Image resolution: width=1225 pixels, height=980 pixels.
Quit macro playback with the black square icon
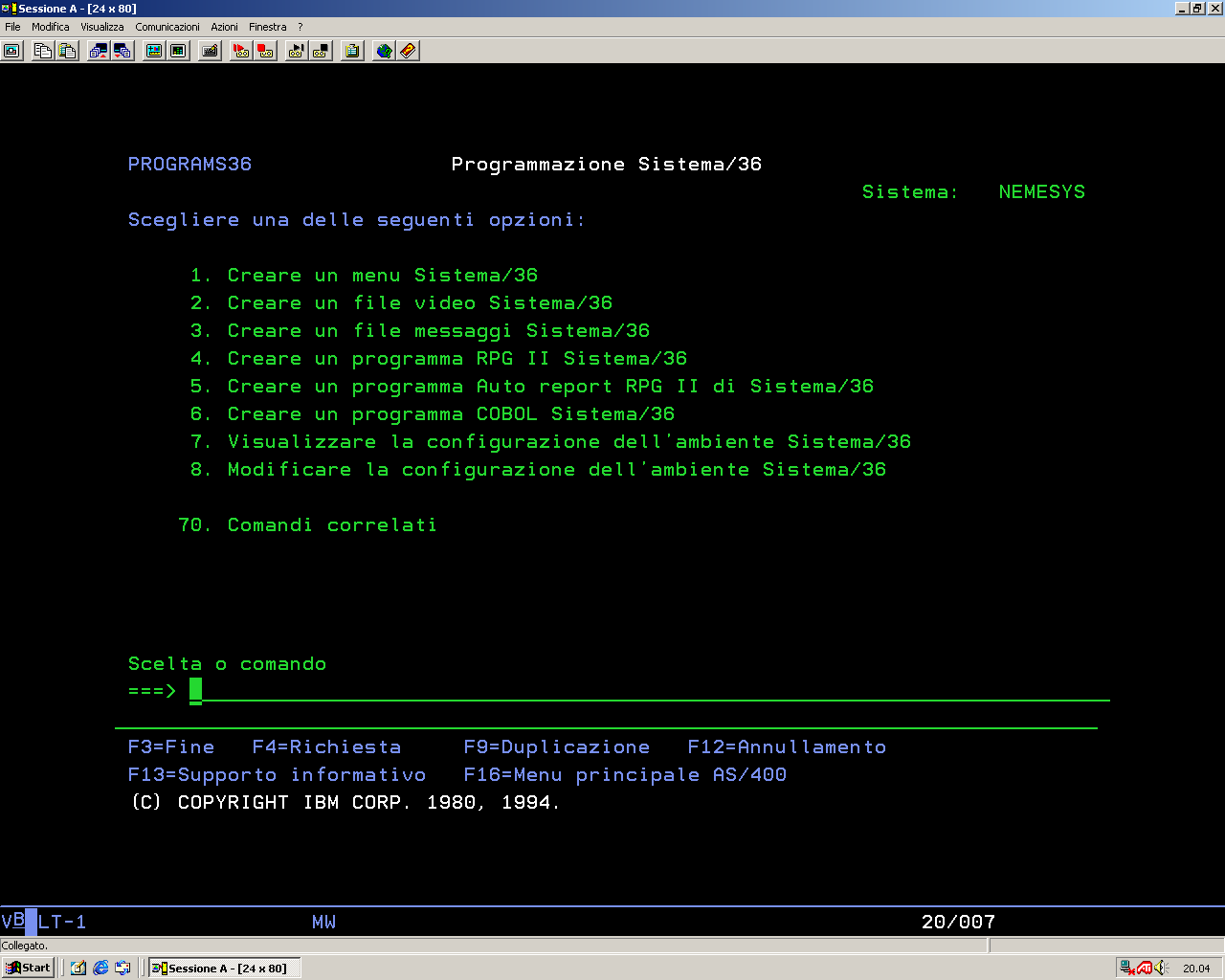pos(322,51)
